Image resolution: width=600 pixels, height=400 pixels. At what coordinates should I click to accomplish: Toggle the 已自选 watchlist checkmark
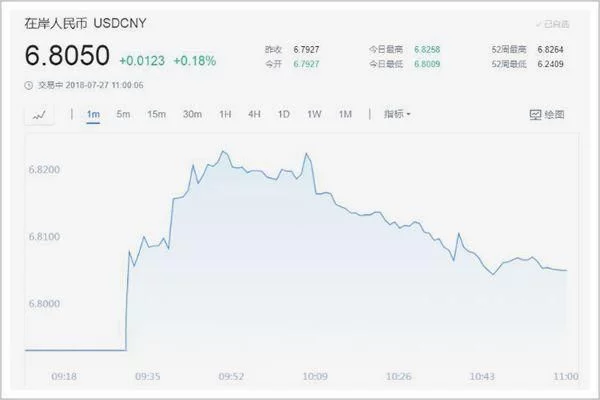pyautogui.click(x=553, y=24)
